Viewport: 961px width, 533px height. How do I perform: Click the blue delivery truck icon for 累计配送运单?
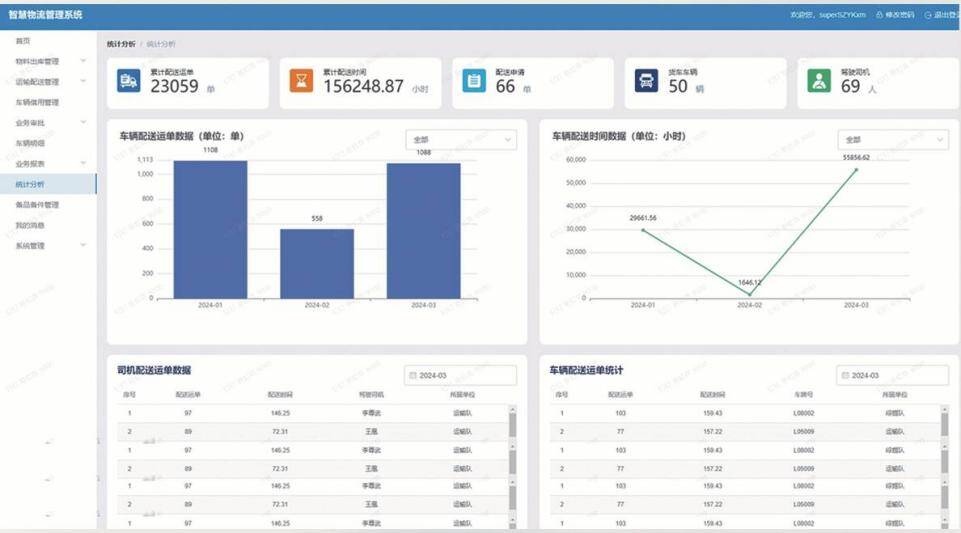(128, 82)
